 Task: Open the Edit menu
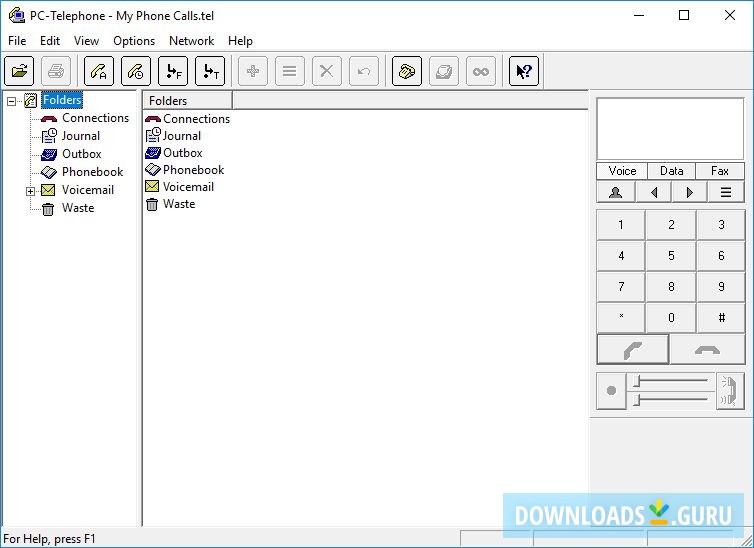50,41
